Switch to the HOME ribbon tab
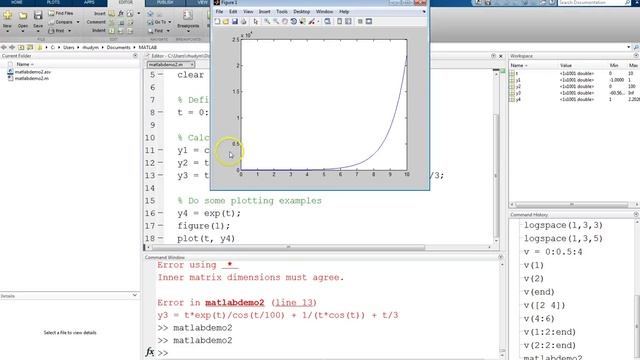Screen dimensions: 640x360 [x=17, y=2]
